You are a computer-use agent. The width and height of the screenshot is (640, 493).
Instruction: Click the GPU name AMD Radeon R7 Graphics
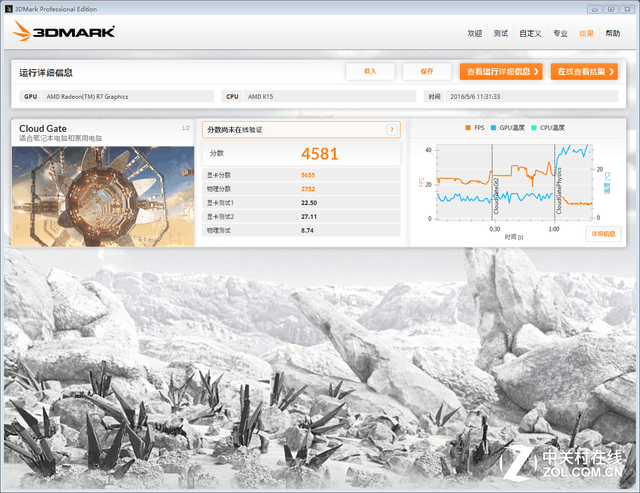point(87,97)
